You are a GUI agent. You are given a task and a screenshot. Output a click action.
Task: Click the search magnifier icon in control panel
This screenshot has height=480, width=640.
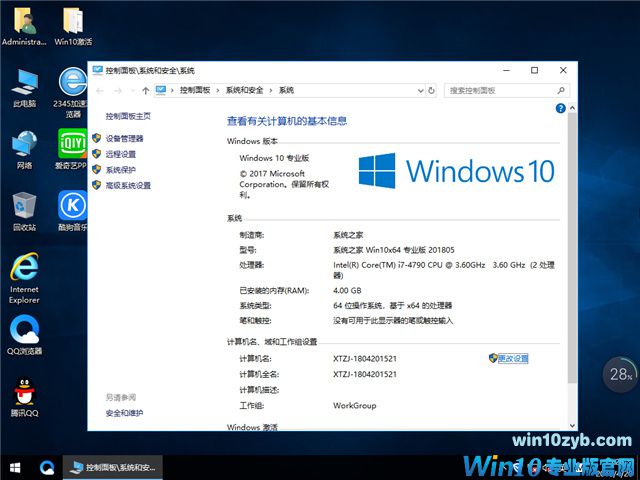[561, 90]
